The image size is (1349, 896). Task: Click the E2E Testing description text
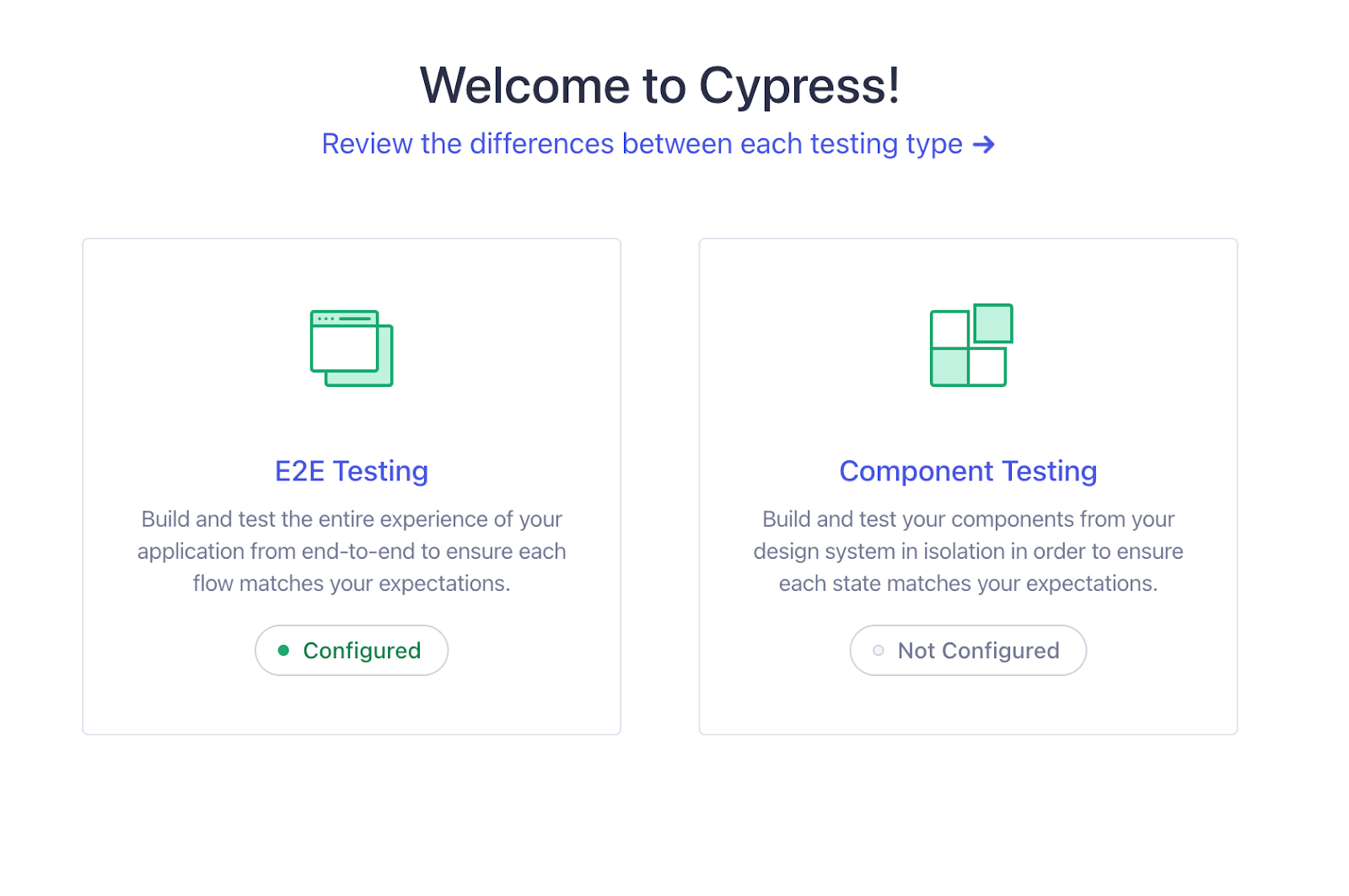pos(351,550)
